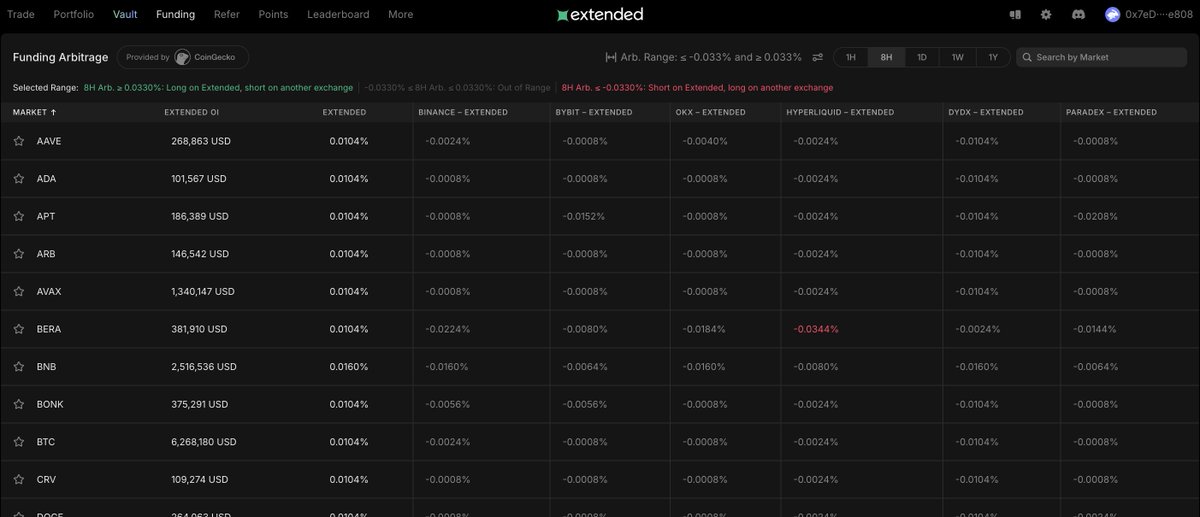This screenshot has height=517, width=1200.
Task: Click the Funding Arbitrage title
Action: click(x=59, y=57)
